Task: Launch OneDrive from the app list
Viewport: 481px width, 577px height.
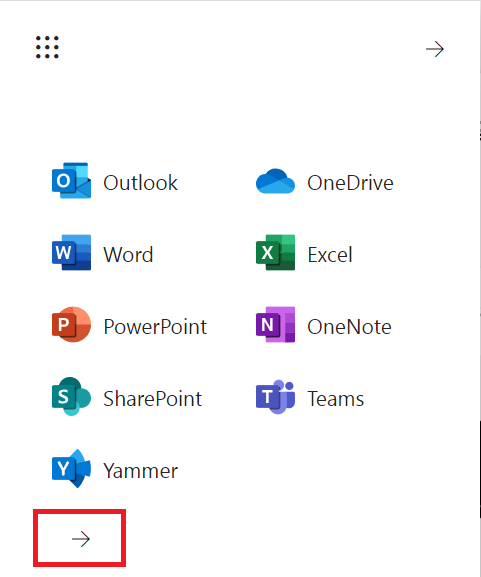Action: [x=325, y=181]
